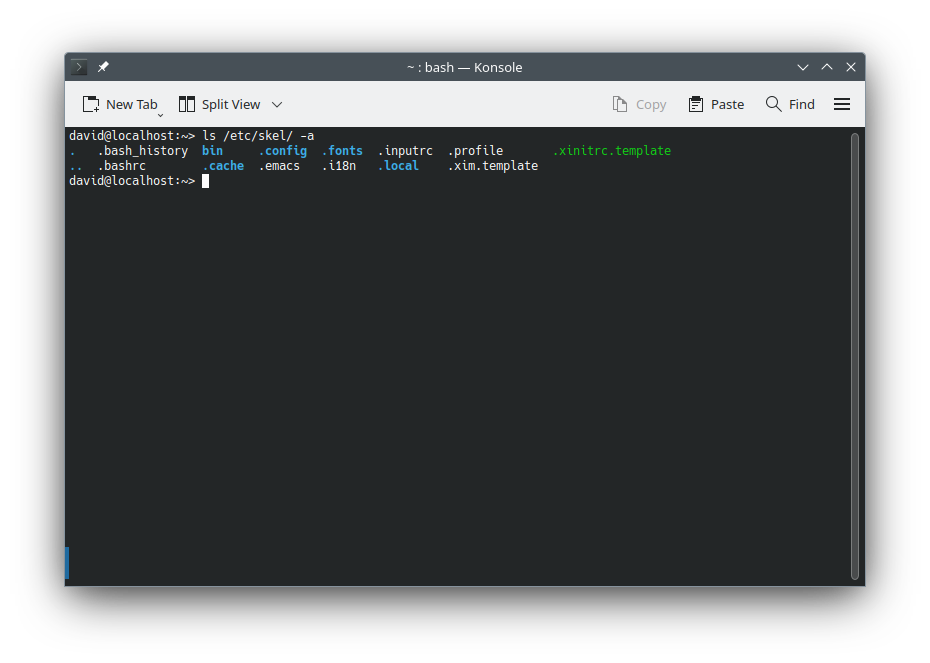The height and width of the screenshot is (663, 930).
Task: Click the Copy icon in toolbar
Action: pos(619,104)
